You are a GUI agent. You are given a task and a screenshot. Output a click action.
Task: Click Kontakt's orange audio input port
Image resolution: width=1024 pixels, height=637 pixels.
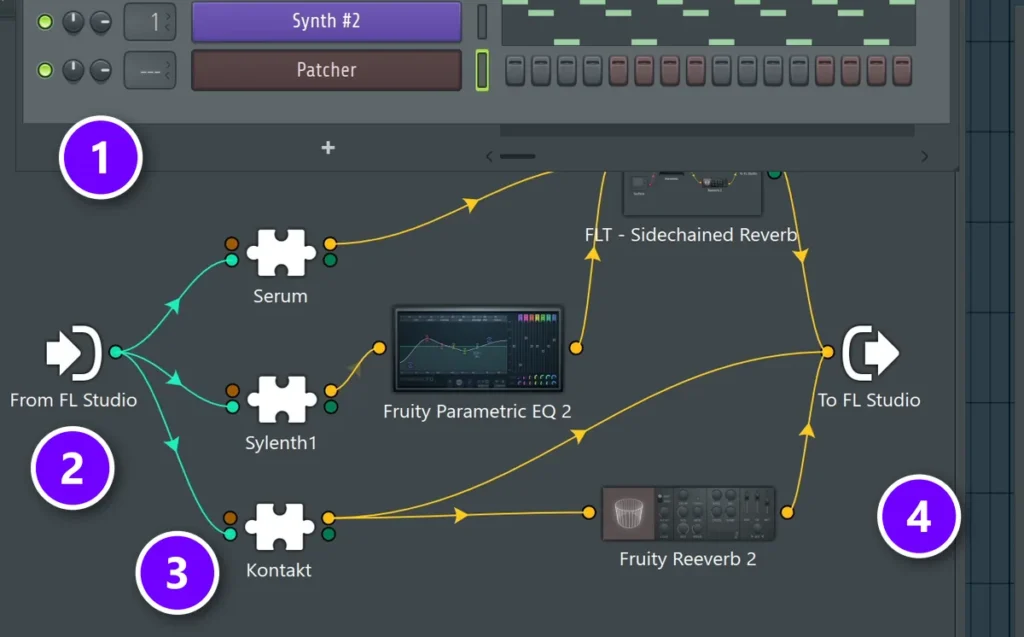click(230, 517)
